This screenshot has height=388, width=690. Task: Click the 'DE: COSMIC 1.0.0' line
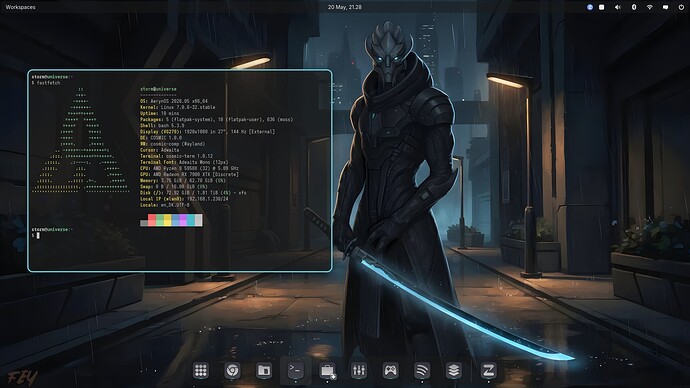coord(161,138)
